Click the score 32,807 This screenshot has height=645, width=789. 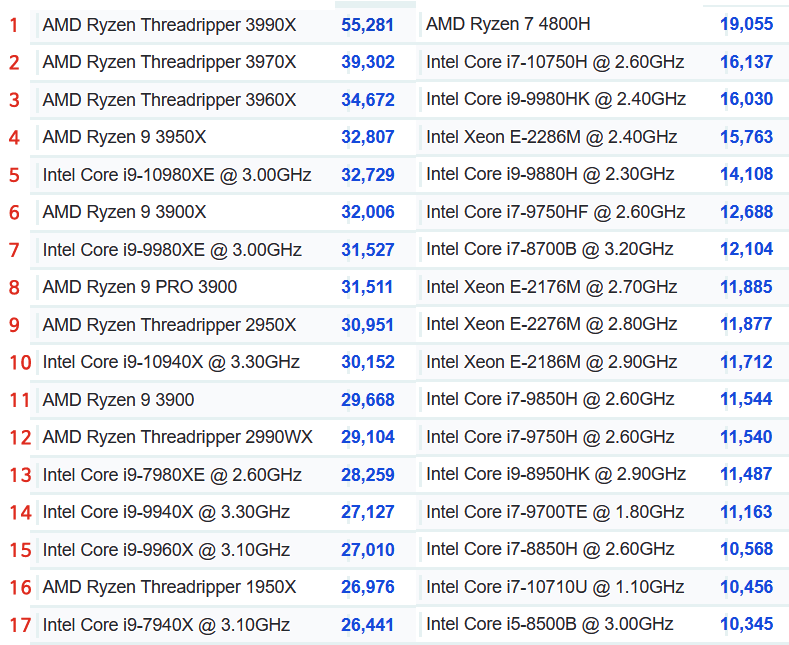pyautogui.click(x=368, y=137)
